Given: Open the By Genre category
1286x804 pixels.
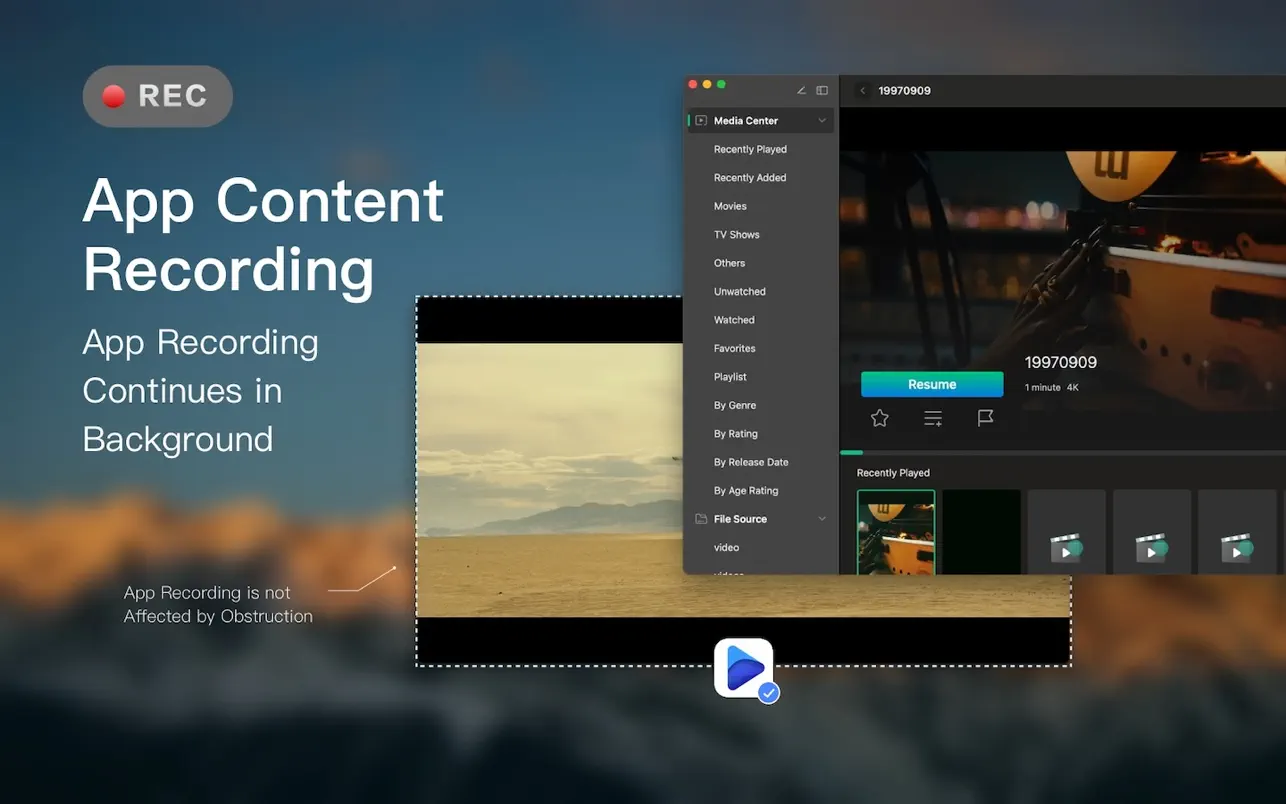Looking at the screenshot, I should 734,405.
